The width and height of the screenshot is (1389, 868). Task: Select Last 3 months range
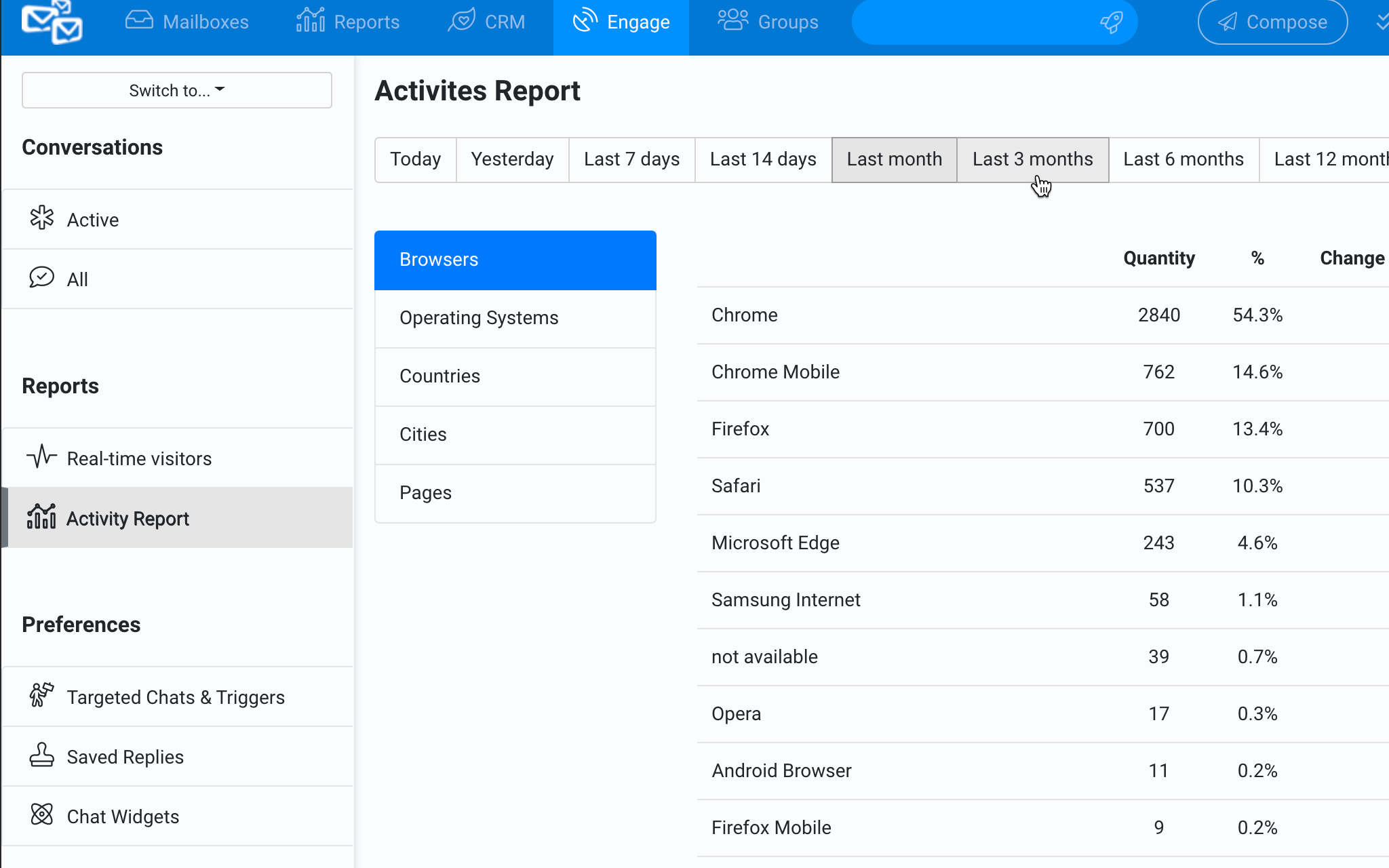1032,159
